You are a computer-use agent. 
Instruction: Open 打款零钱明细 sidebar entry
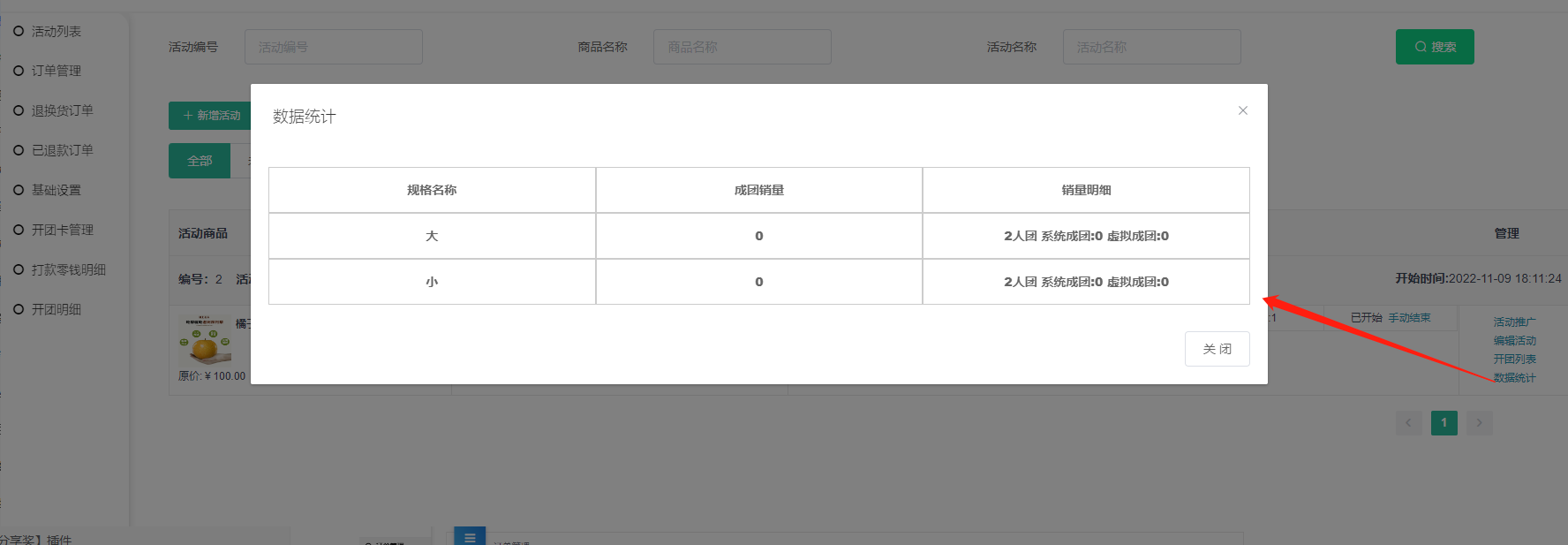(68, 269)
